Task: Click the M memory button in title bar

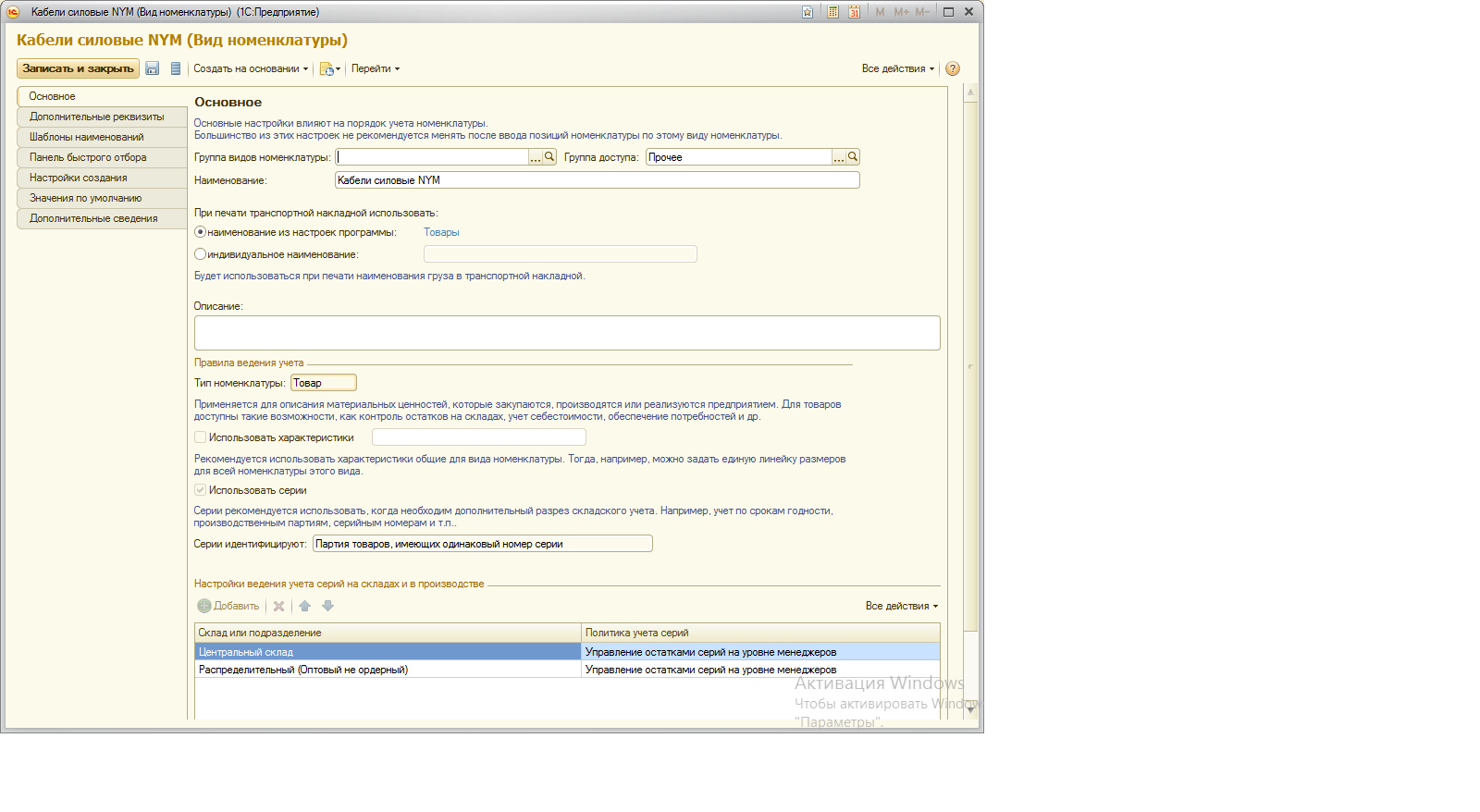Action: (x=880, y=12)
